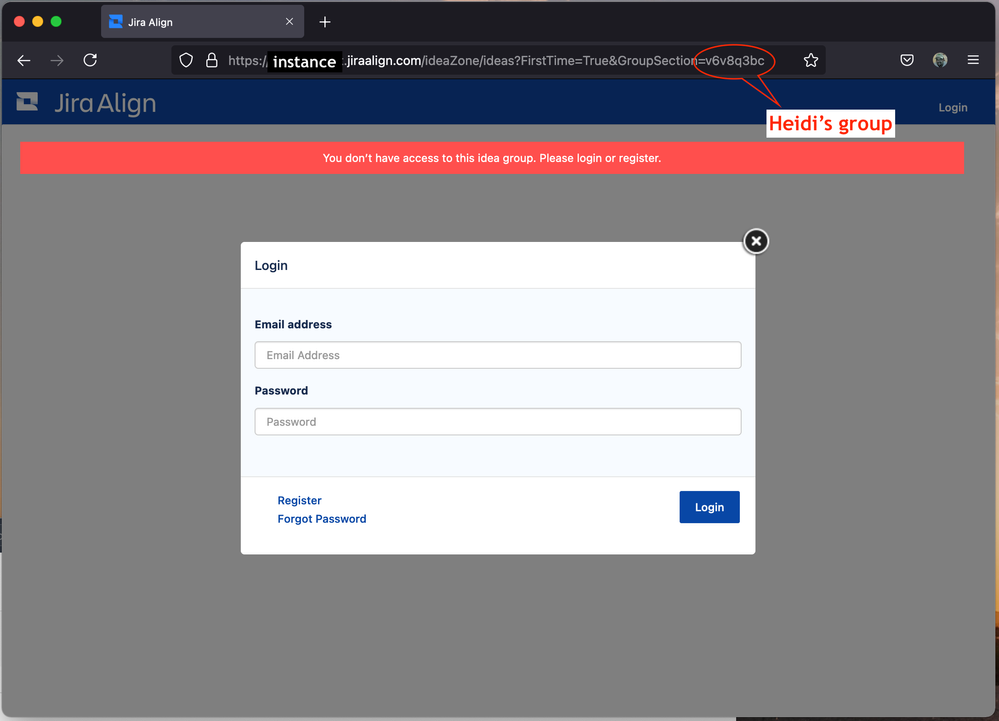Close the Jira Align browser tab

pyautogui.click(x=289, y=22)
